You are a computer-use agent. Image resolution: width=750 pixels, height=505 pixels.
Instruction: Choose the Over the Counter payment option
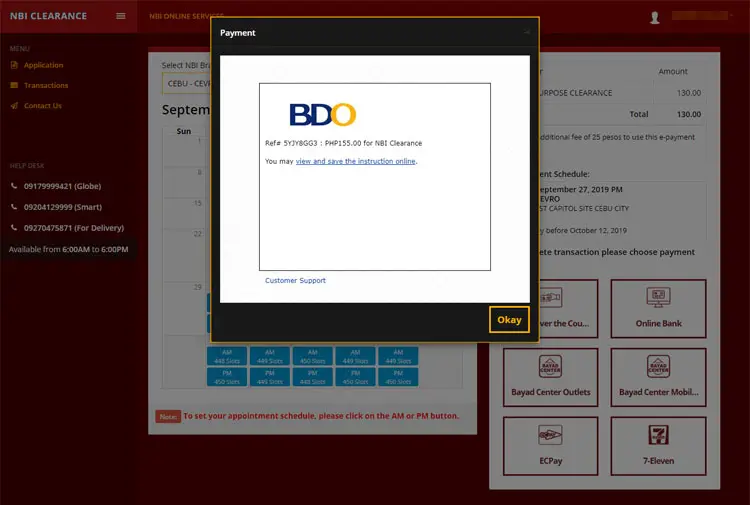[x=569, y=309]
